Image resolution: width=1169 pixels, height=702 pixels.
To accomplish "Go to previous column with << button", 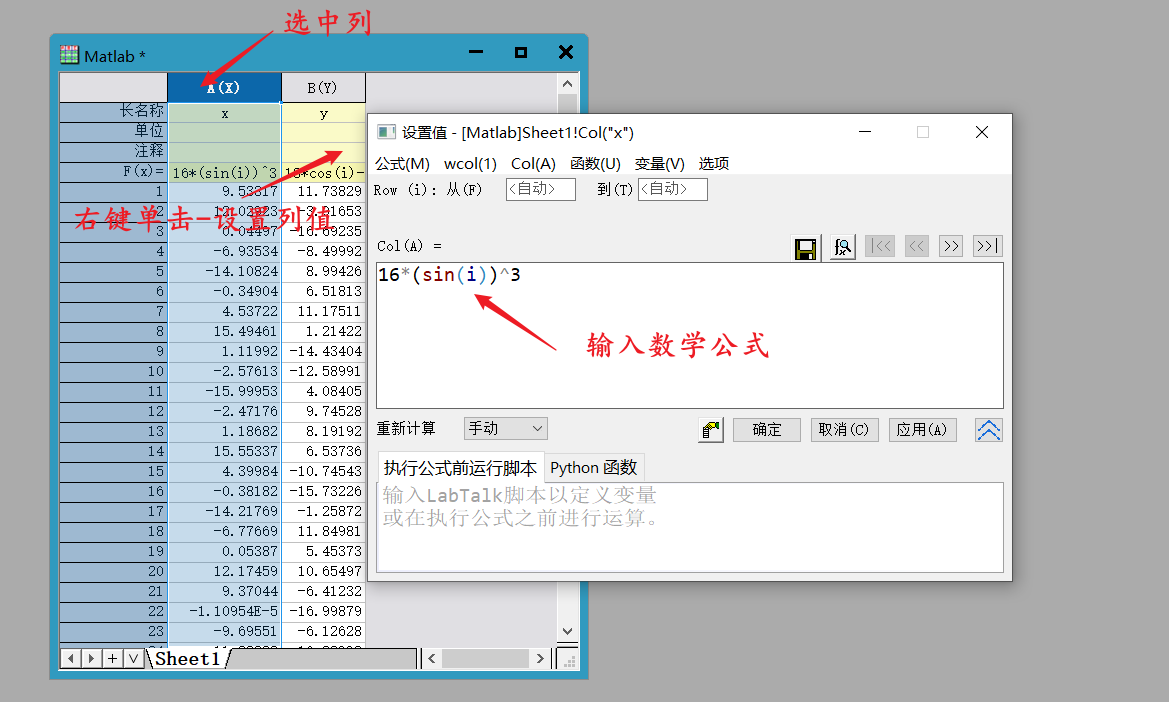I will tap(916, 246).
